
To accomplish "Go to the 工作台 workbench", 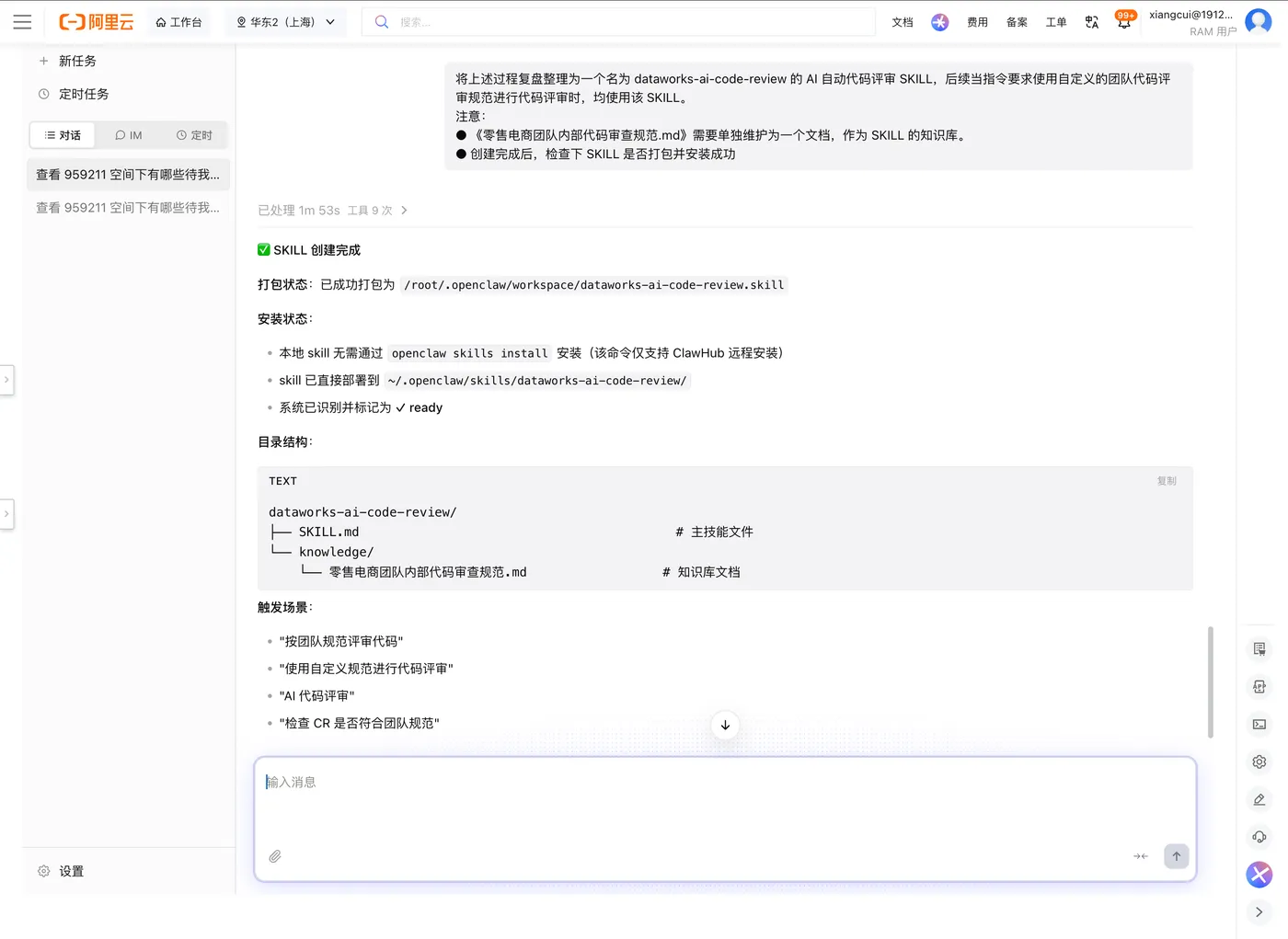I will click(179, 22).
